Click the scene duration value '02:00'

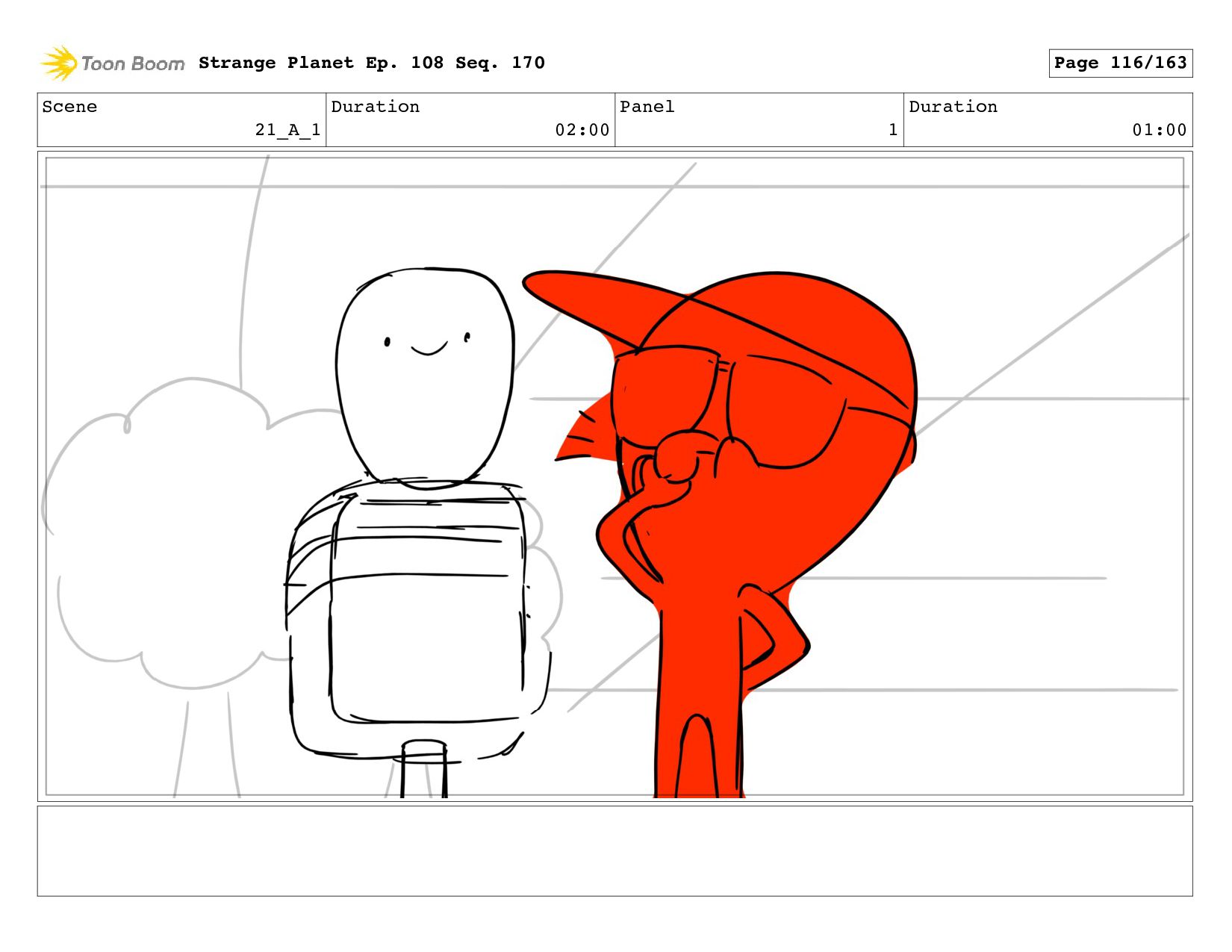[582, 130]
